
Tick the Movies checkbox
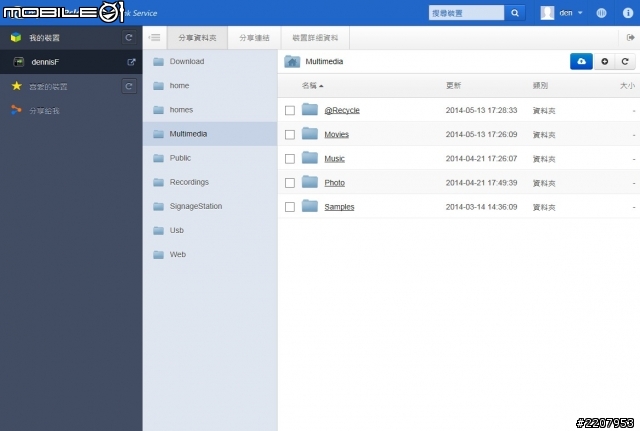pyautogui.click(x=290, y=135)
